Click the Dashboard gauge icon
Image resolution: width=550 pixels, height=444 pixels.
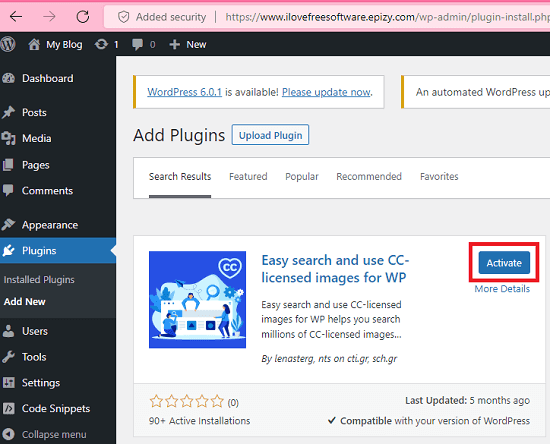[8, 78]
